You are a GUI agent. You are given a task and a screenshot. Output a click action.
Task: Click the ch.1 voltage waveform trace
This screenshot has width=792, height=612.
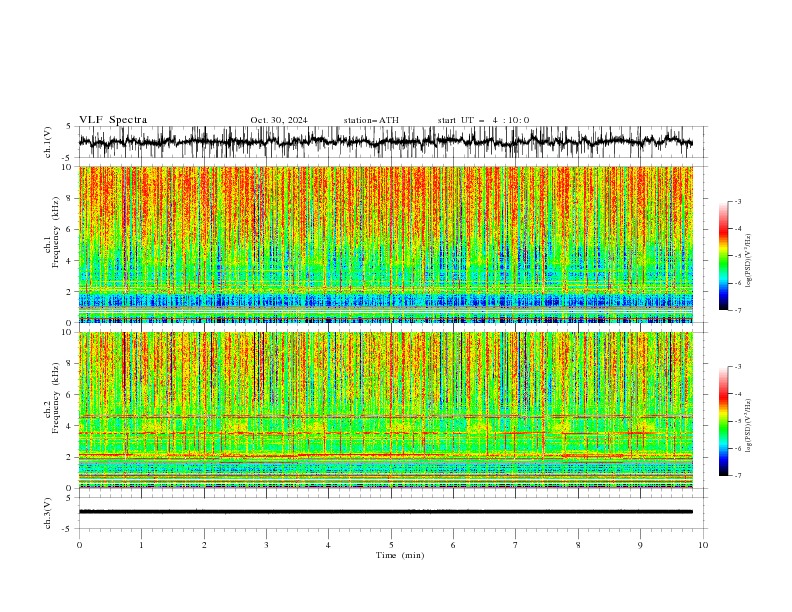pos(385,141)
